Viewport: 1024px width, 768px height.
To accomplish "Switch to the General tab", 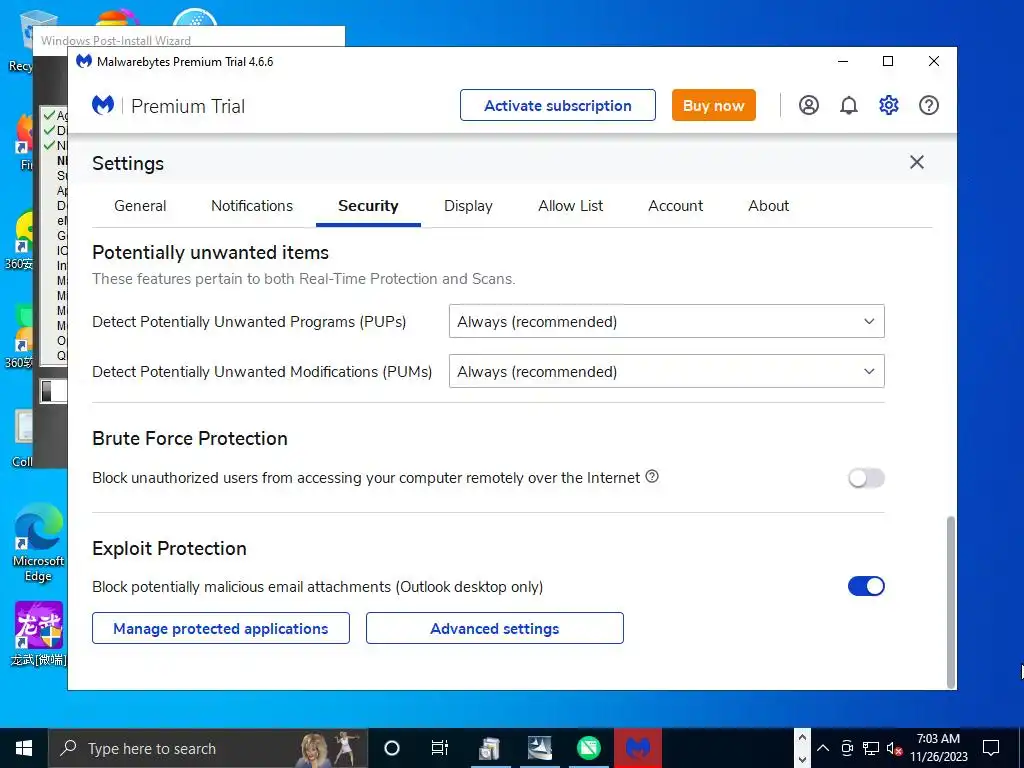I will pyautogui.click(x=140, y=206).
